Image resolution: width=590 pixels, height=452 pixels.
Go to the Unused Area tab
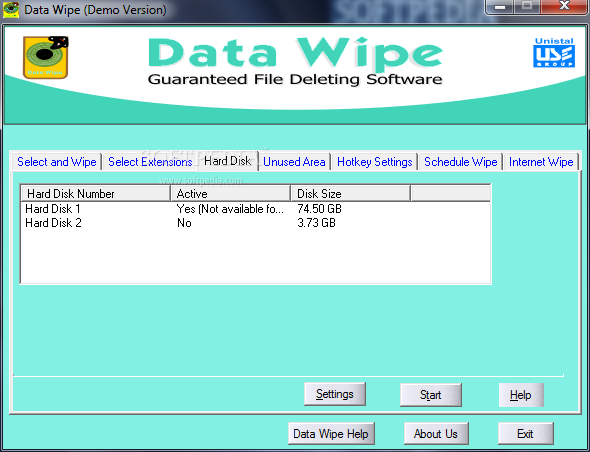[x=294, y=162]
